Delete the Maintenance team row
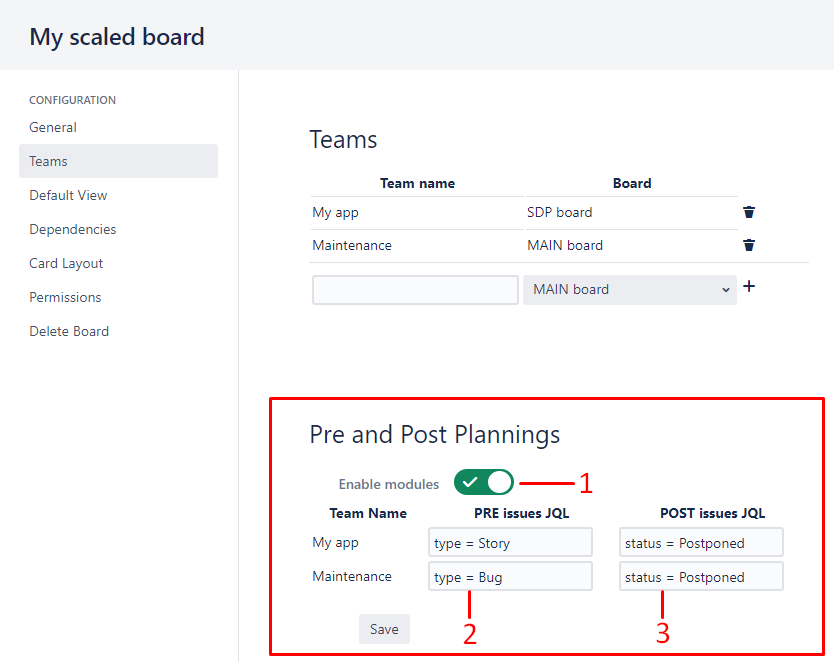 (749, 245)
